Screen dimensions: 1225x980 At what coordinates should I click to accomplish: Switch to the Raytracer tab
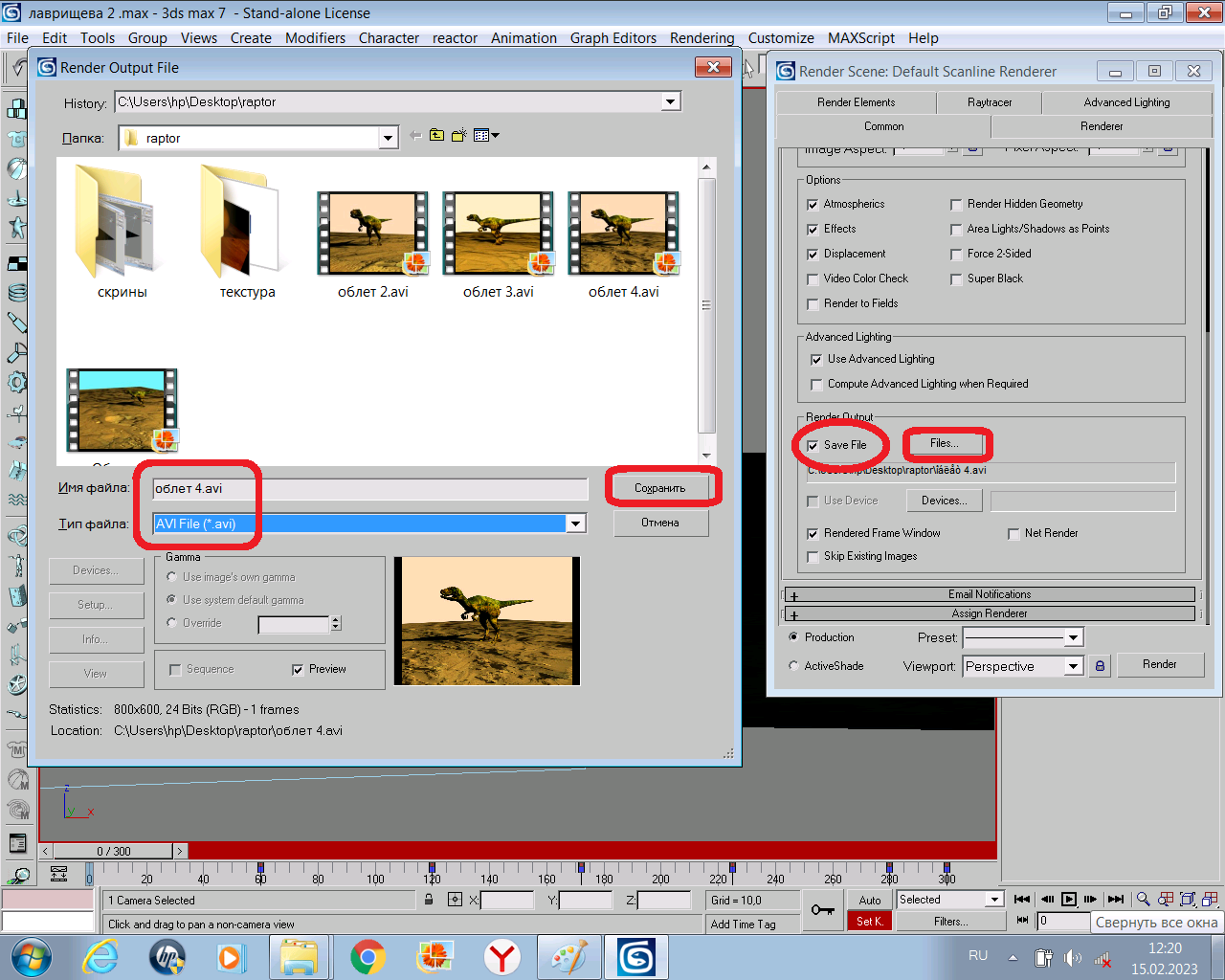click(x=990, y=102)
